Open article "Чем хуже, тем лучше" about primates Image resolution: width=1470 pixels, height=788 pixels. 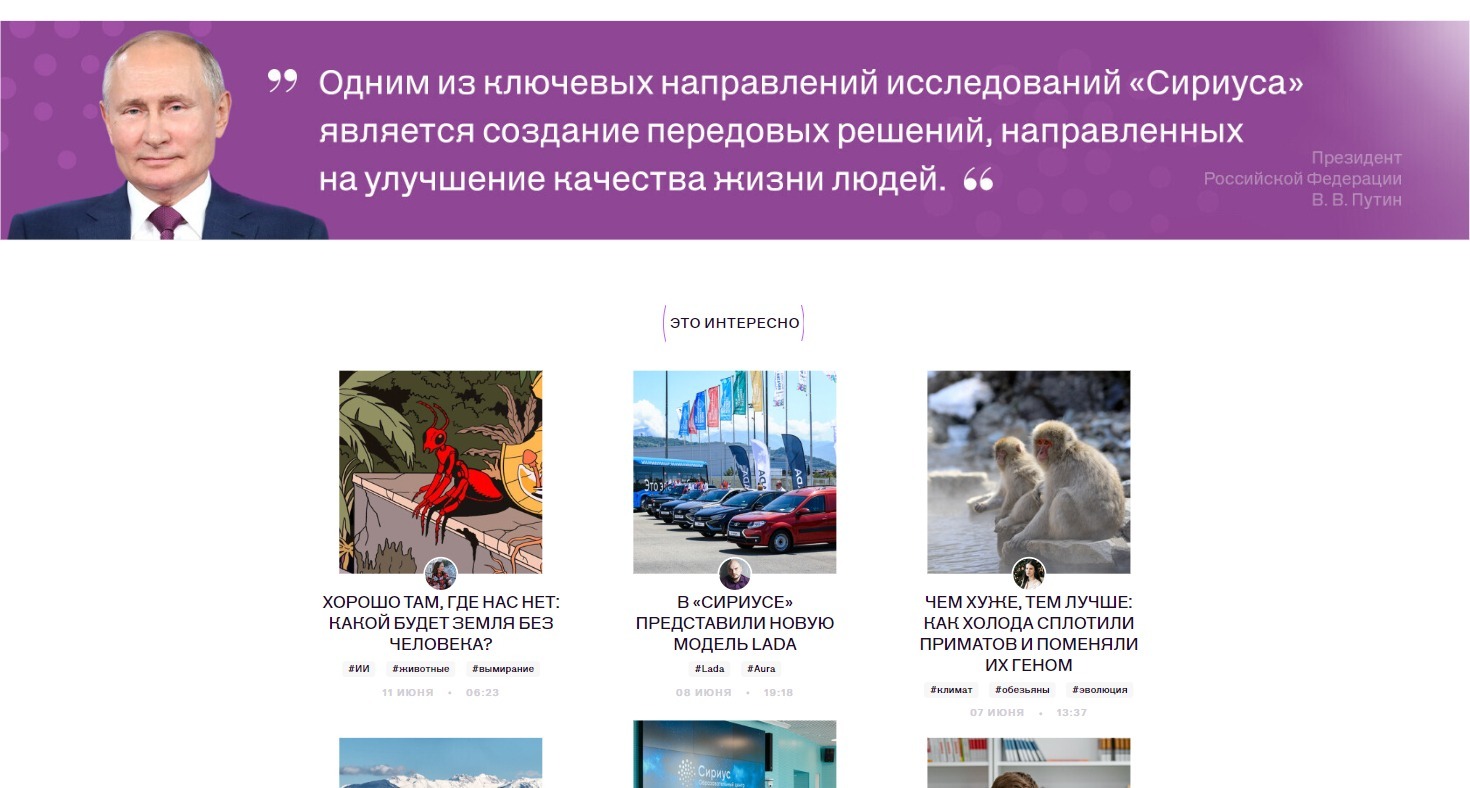click(x=1029, y=633)
